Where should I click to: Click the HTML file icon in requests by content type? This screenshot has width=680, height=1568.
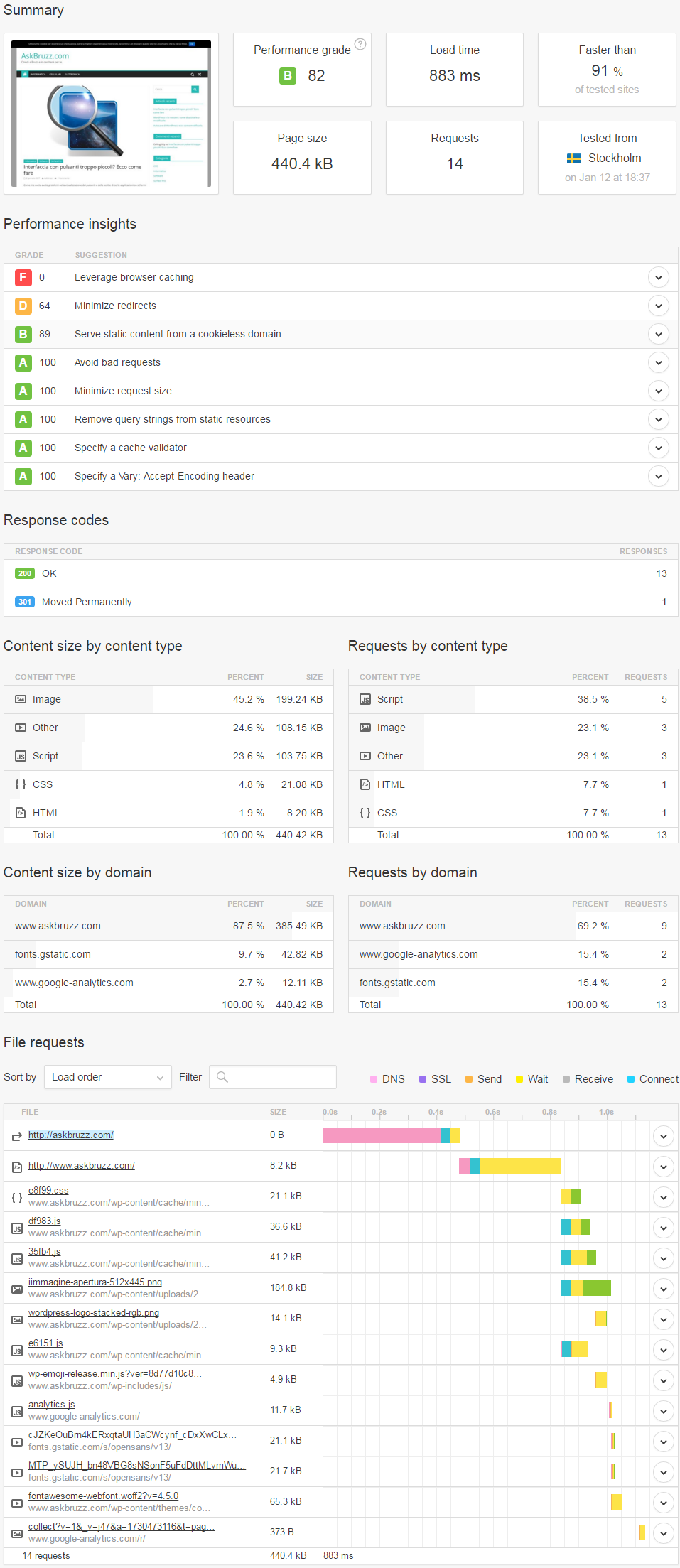tap(365, 784)
